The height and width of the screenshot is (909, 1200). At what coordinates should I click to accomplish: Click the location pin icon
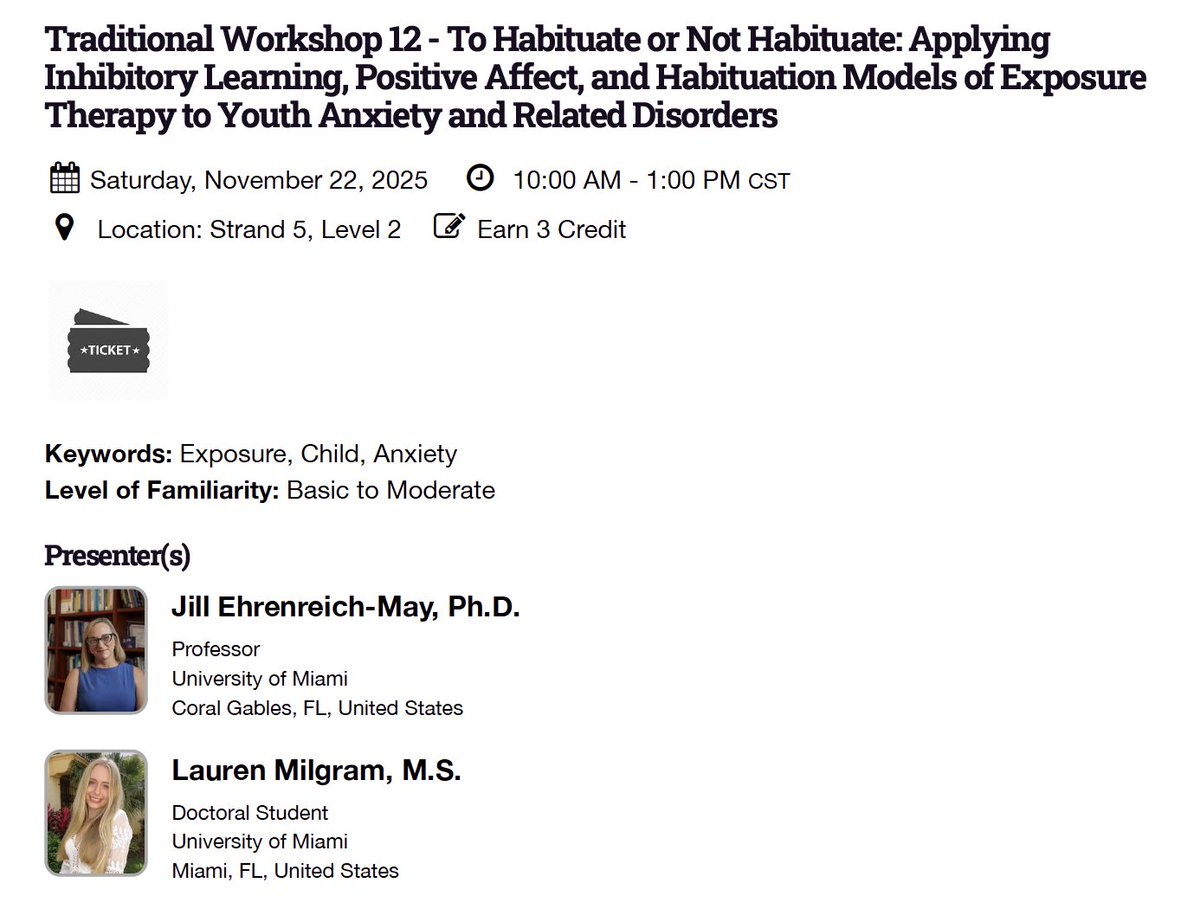click(64, 229)
